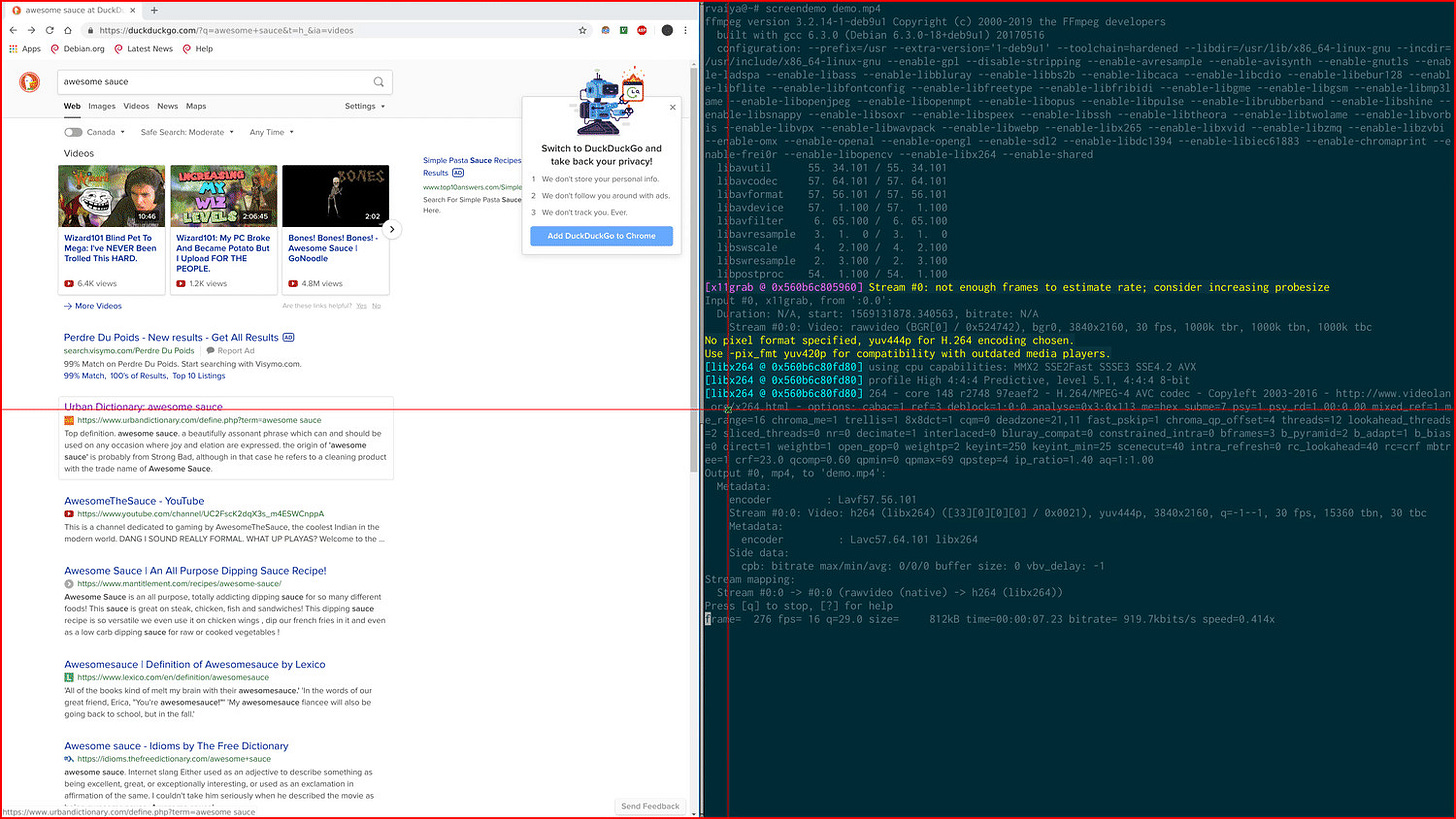Screen dimensions: 1456x819
Task: Go forward with the browser forward arrow
Action: (x=31, y=30)
